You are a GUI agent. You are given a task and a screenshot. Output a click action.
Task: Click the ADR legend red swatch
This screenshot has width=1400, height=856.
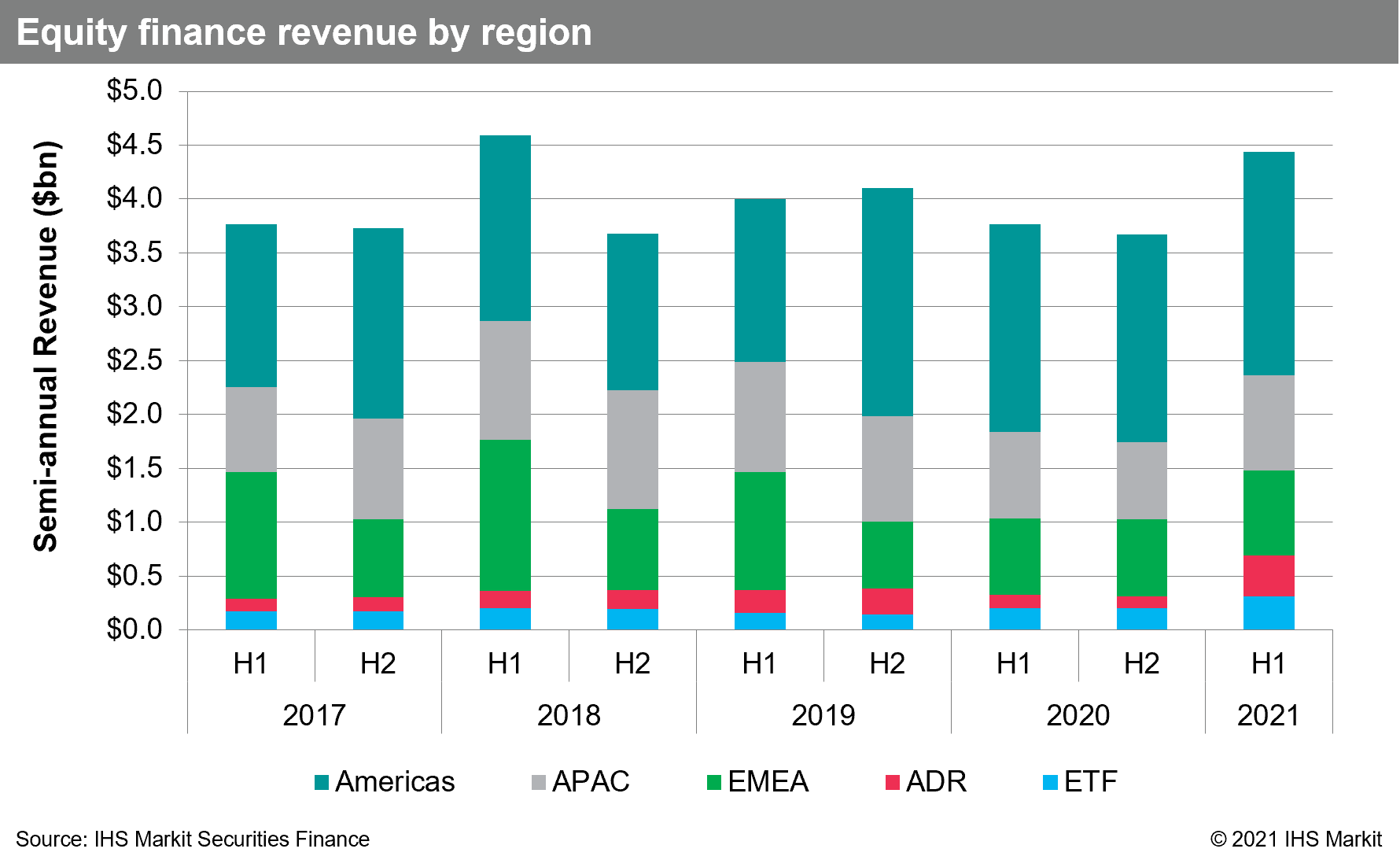tap(892, 782)
